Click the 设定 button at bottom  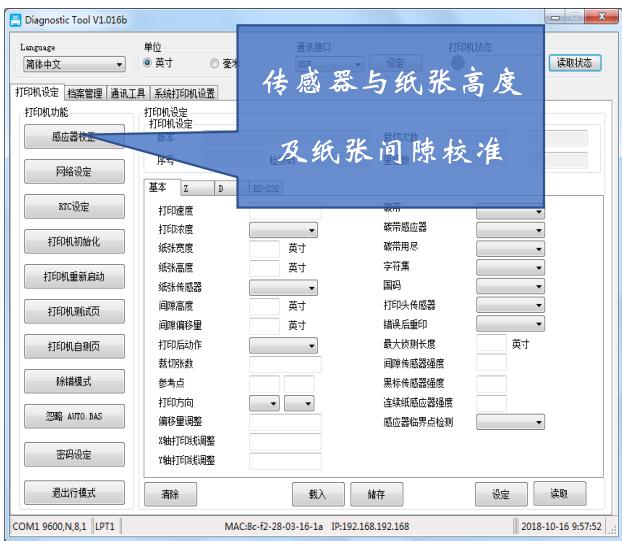pyautogui.click(x=501, y=494)
